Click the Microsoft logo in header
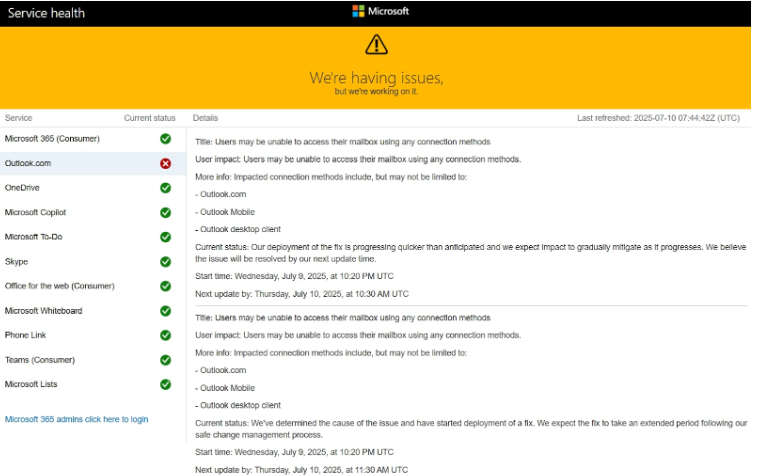This screenshot has width=761, height=475. [x=380, y=12]
